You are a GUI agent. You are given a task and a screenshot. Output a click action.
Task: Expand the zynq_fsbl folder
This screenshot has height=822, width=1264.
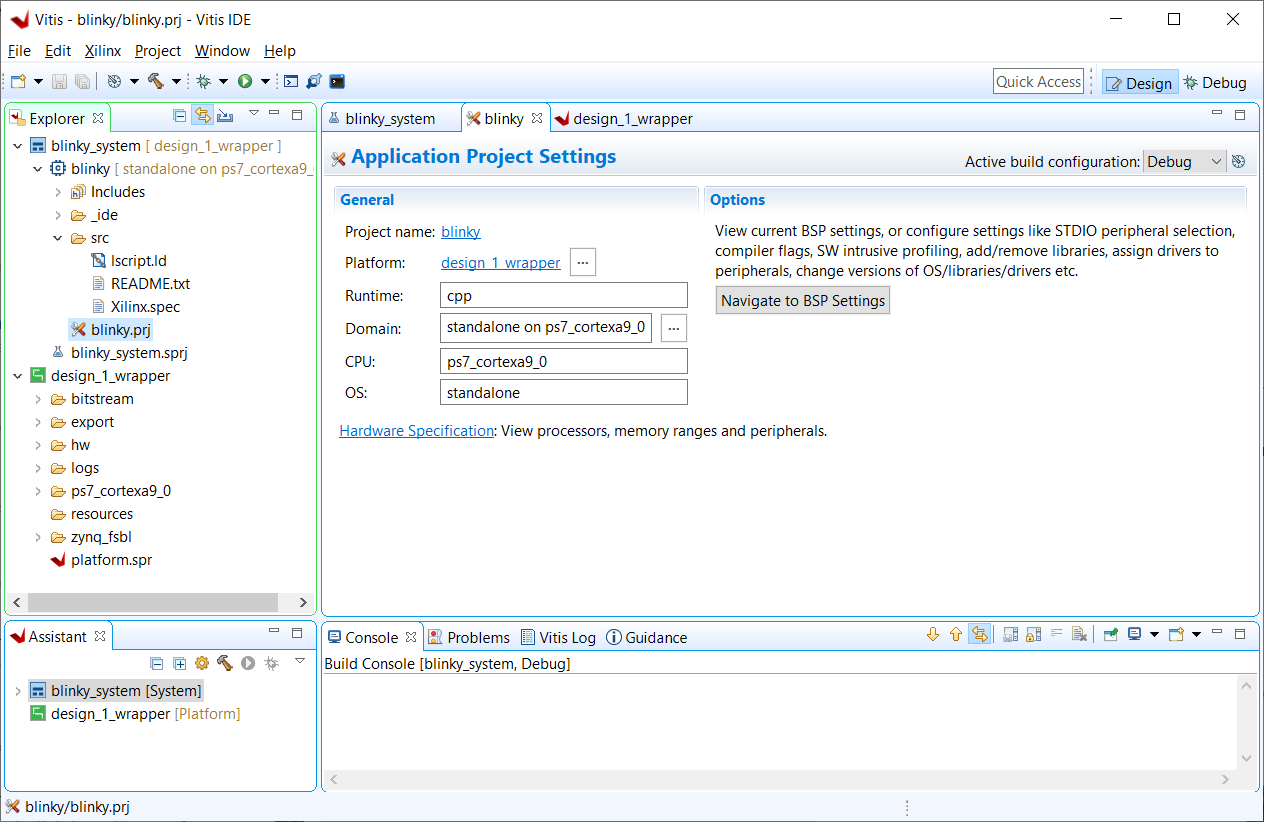[x=38, y=537]
